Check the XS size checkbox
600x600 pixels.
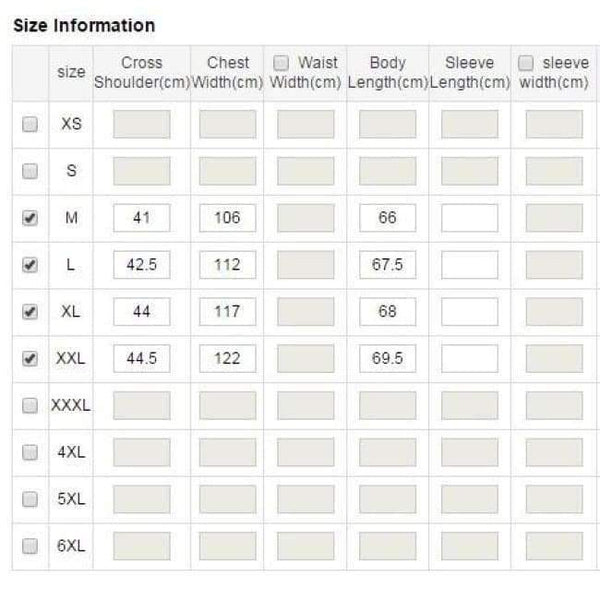30,125
